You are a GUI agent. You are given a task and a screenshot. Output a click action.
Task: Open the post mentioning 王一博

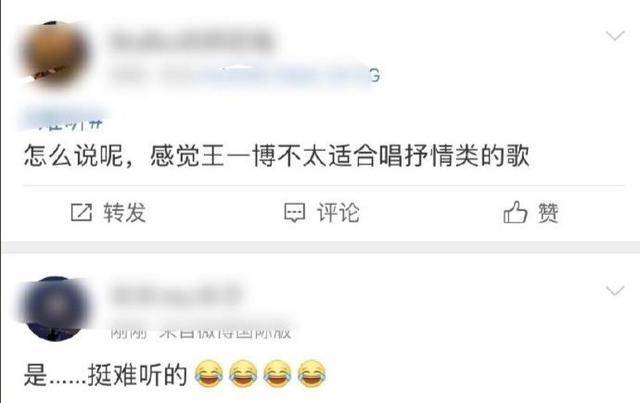[x=277, y=156]
